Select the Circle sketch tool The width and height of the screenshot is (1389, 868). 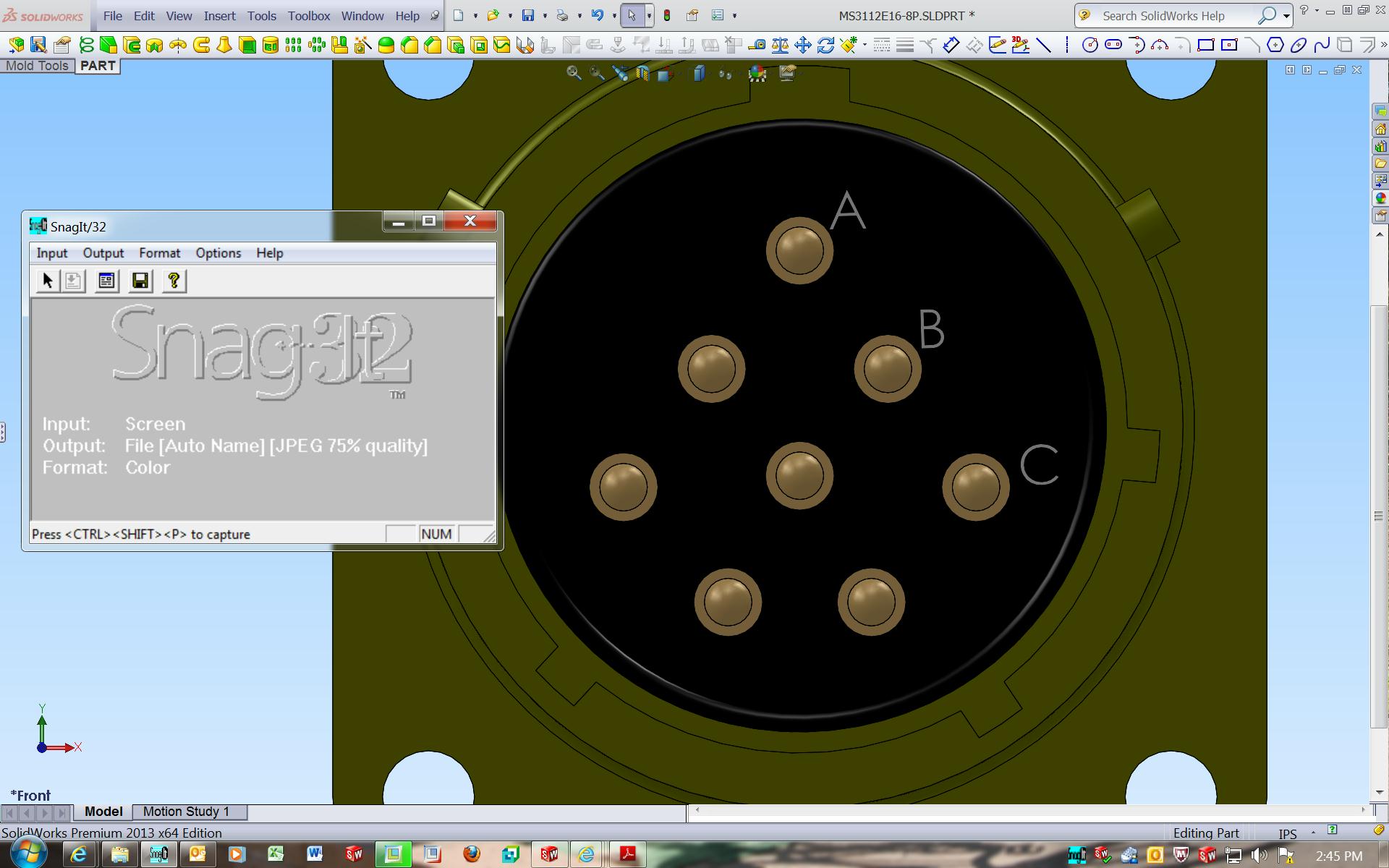point(1089,46)
